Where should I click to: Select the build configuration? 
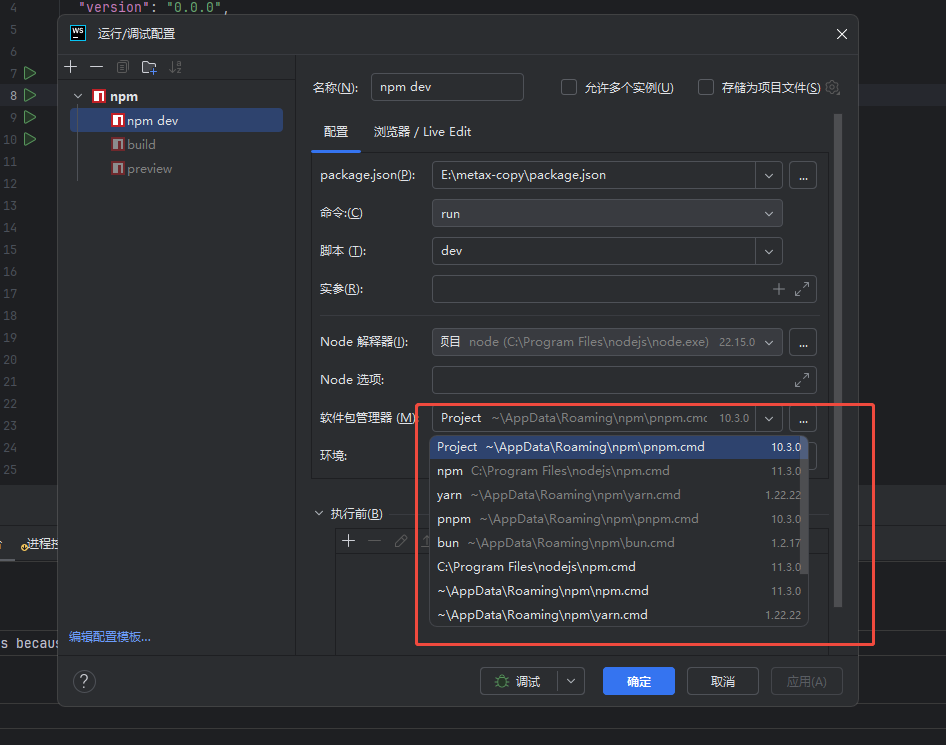[176, 145]
